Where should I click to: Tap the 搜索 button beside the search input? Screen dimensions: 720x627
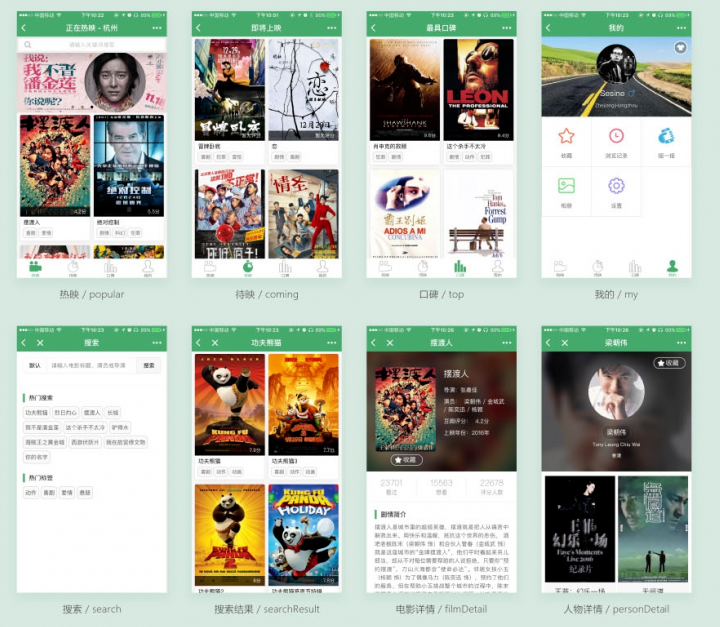click(149, 366)
